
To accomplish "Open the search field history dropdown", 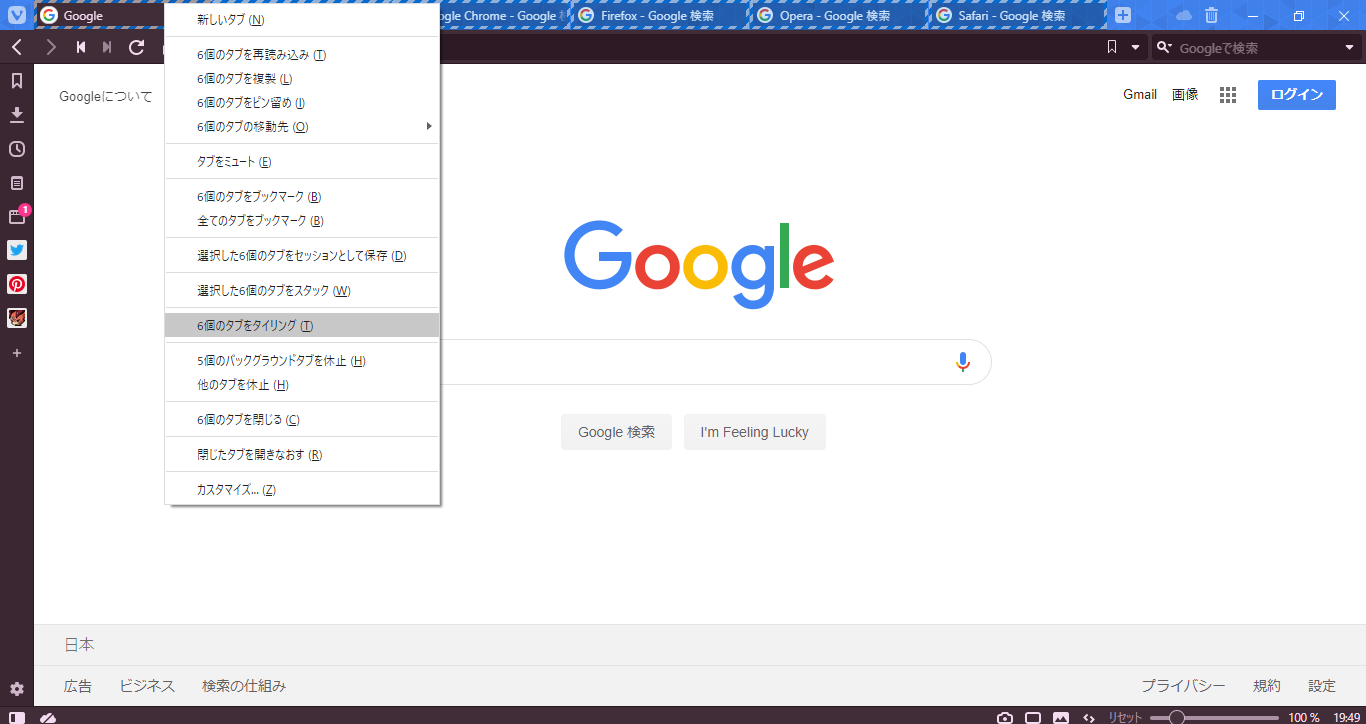I will click(x=1348, y=47).
